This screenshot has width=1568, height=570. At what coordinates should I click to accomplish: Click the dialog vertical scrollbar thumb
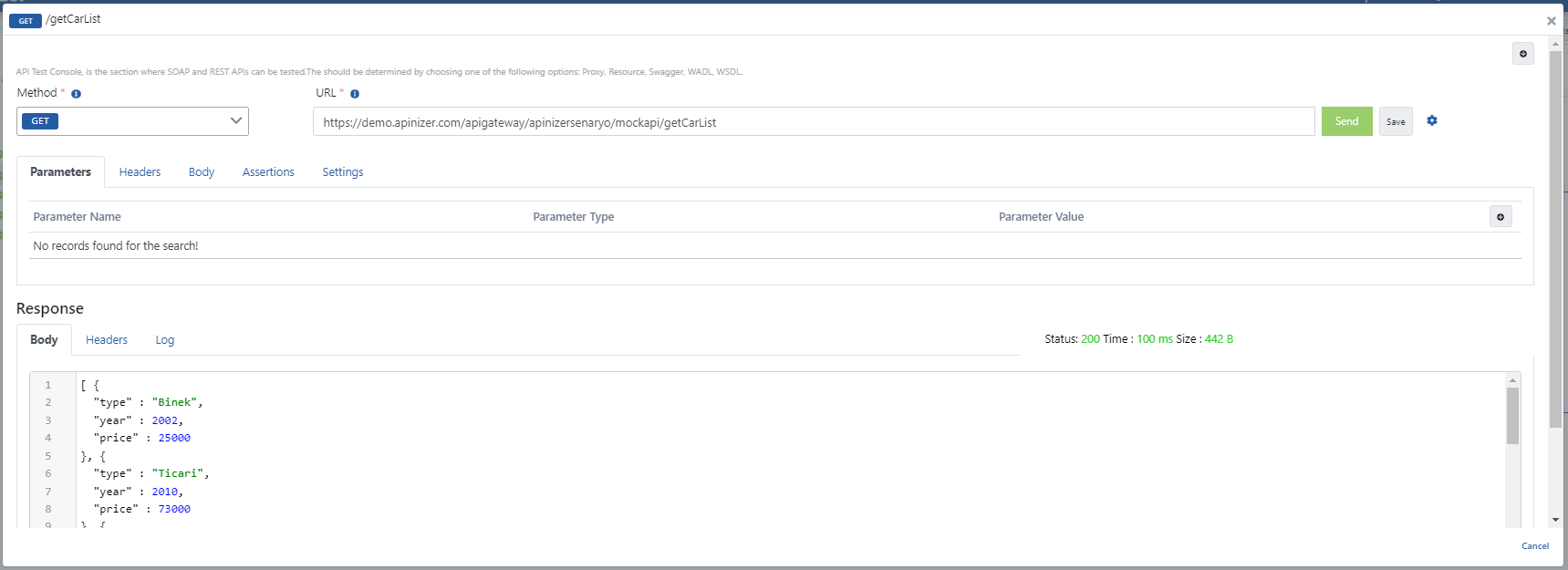1555,239
